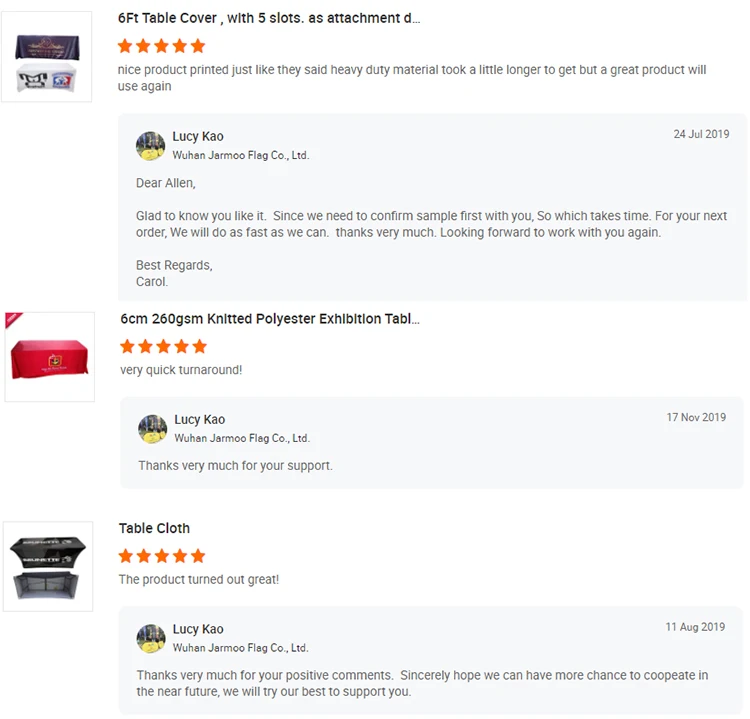Click 'Lucy Kao' name in the 17 Nov reply
This screenshot has height=719, width=750.
click(x=200, y=419)
